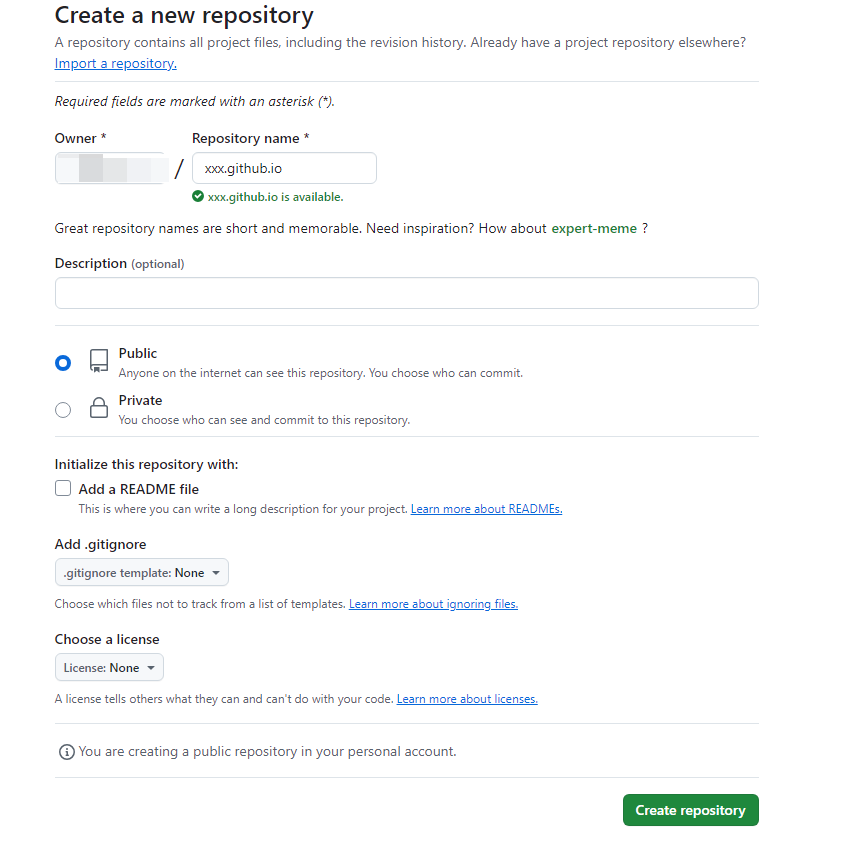Use the suggested name expert-meme

click(594, 228)
